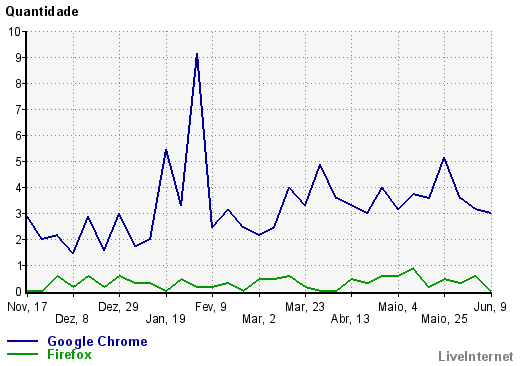Select the Nov, 17 date label
The width and height of the screenshot is (520, 366).
click(27, 307)
